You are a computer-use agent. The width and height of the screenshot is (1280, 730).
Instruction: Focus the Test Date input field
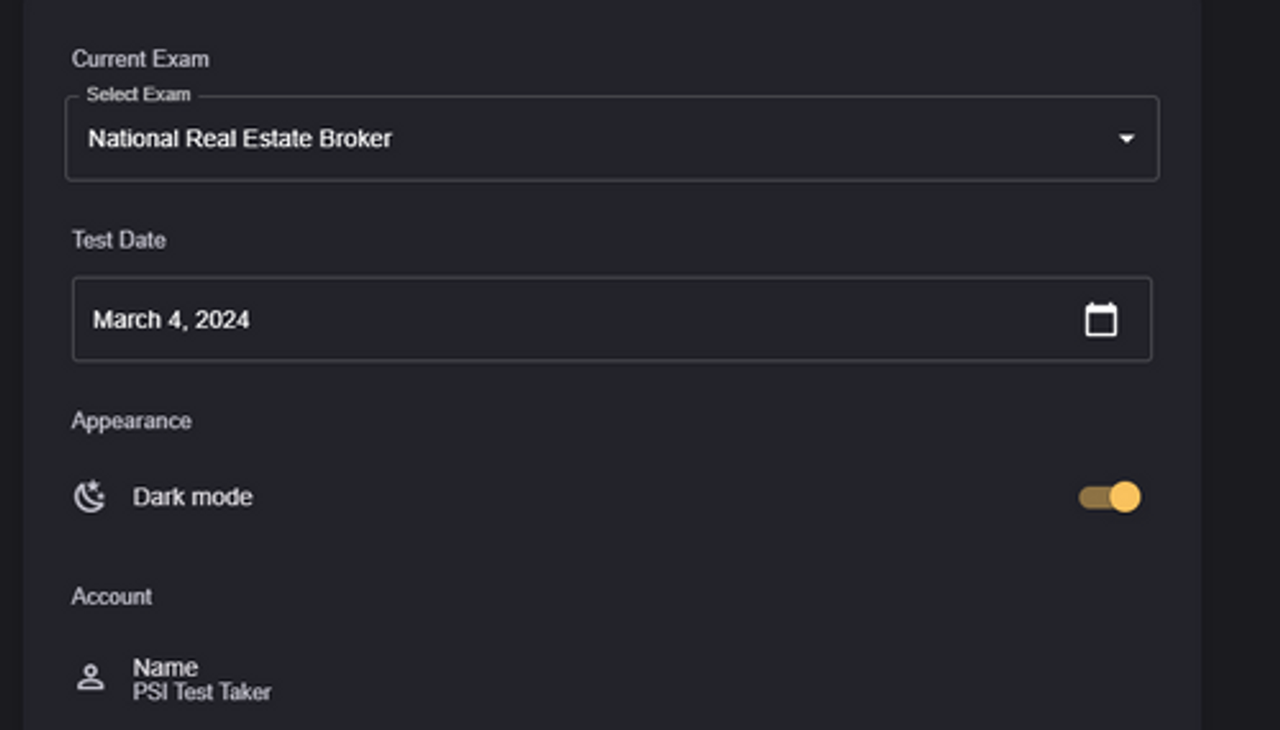point(600,320)
